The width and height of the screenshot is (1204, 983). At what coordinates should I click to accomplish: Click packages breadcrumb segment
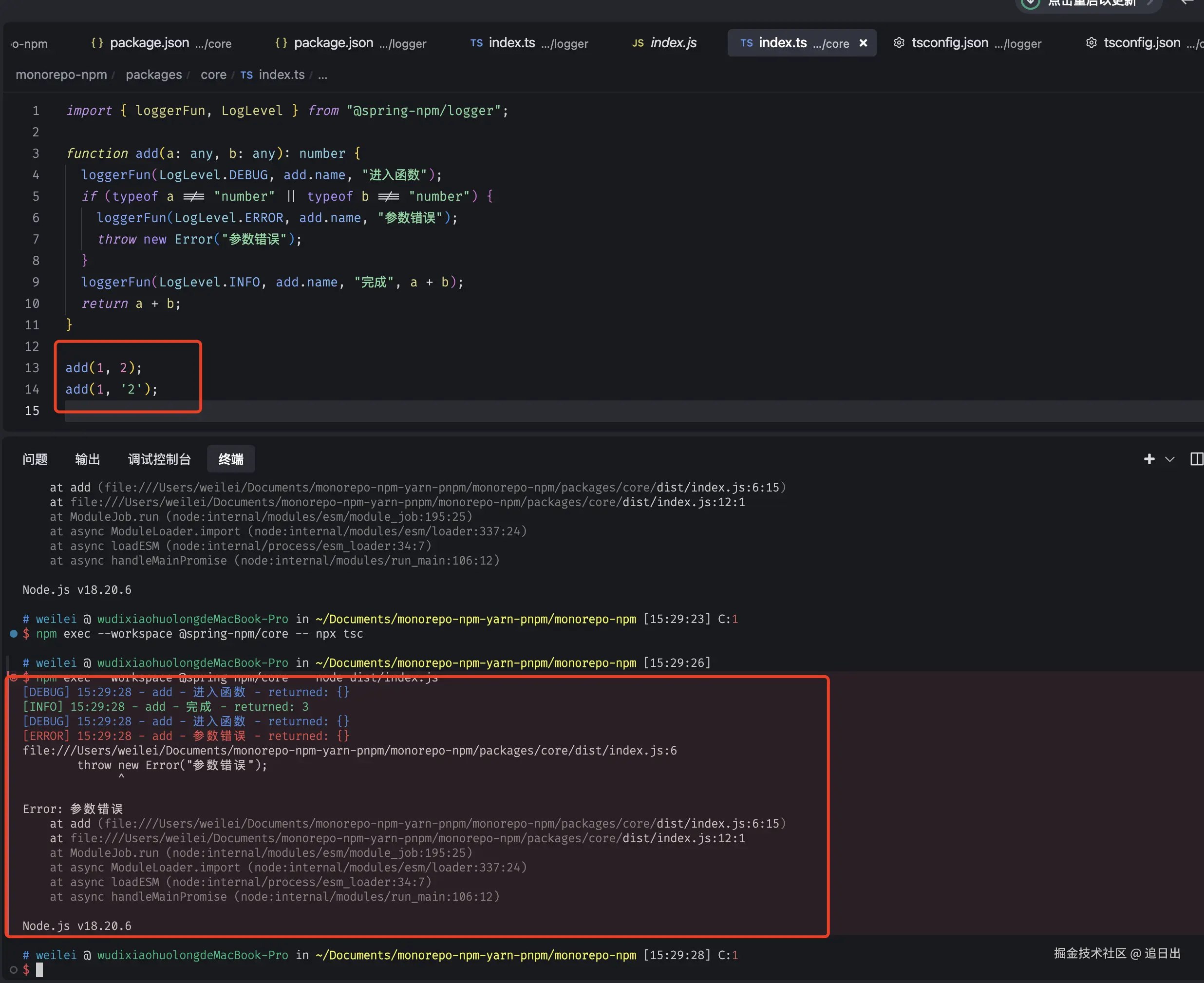point(153,75)
